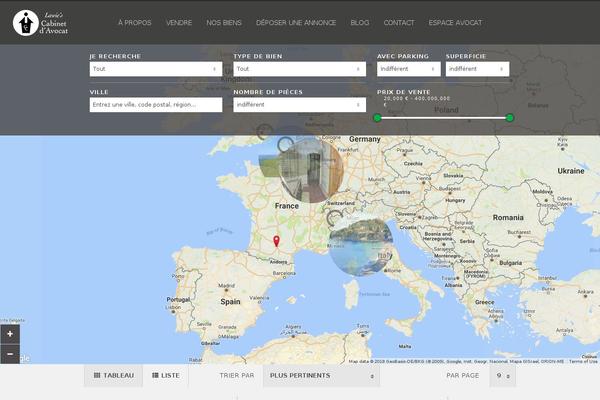Image resolution: width=600 pixels, height=400 pixels.
Task: Zoom in the map with plus button
Action: tap(10, 334)
